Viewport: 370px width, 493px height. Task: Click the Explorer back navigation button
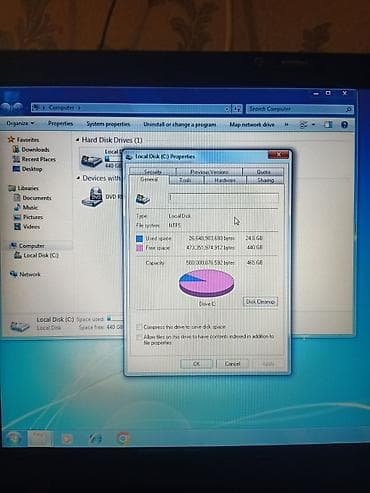coord(5,107)
